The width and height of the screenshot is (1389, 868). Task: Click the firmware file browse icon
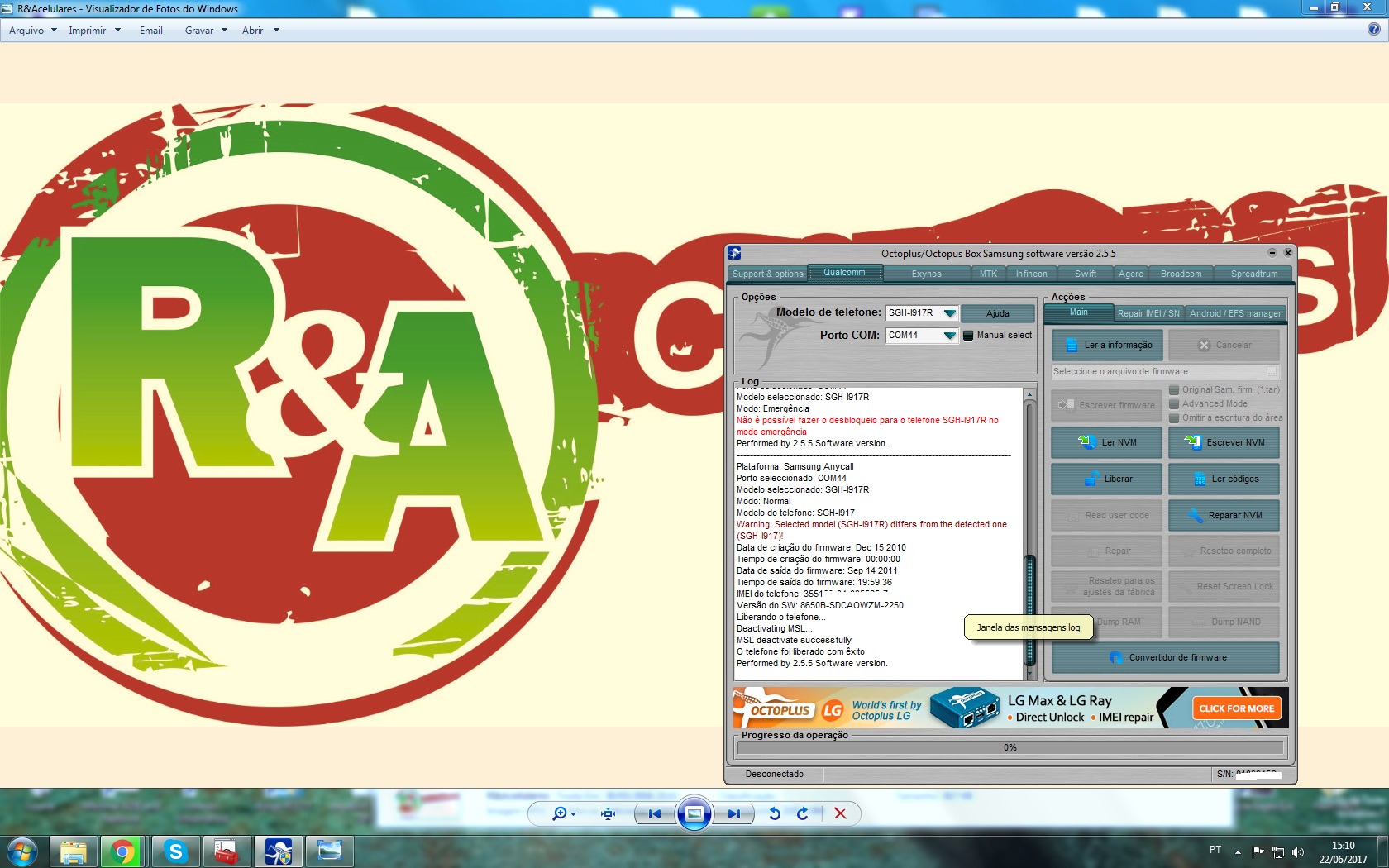click(x=1272, y=372)
